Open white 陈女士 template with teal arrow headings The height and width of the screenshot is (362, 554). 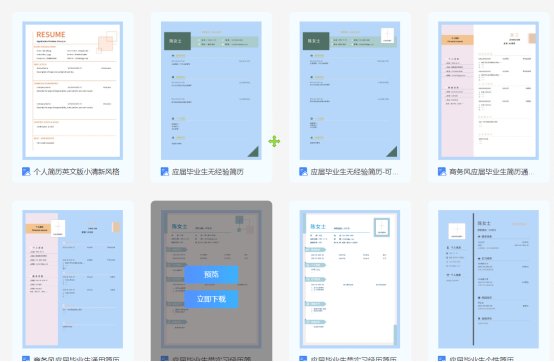click(350, 279)
